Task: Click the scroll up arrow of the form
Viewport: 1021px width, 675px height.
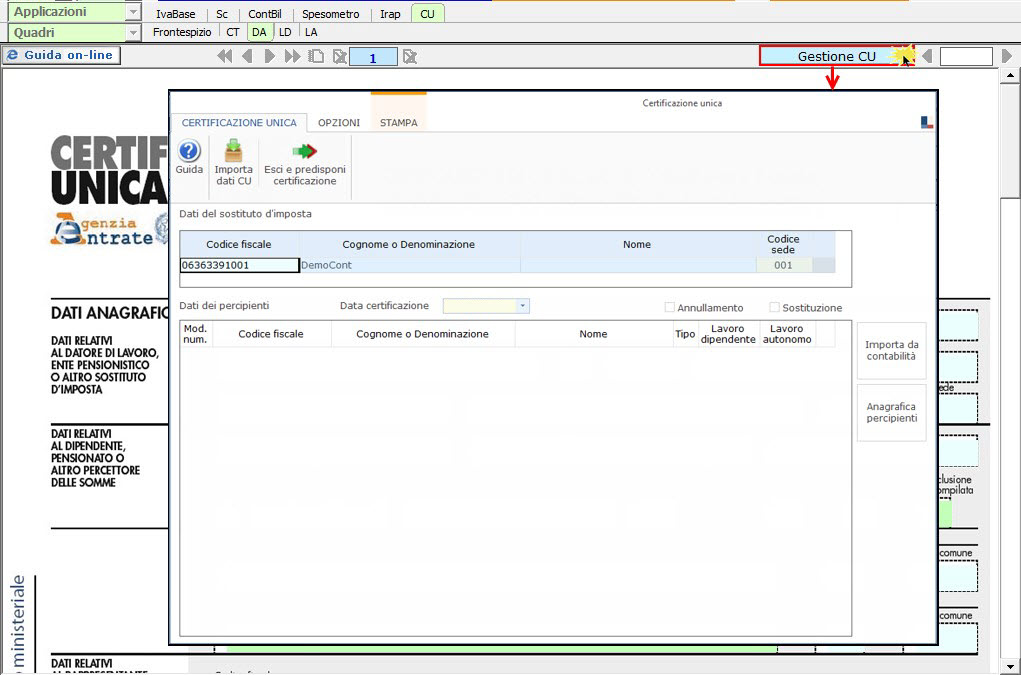Action: pos(1010,76)
